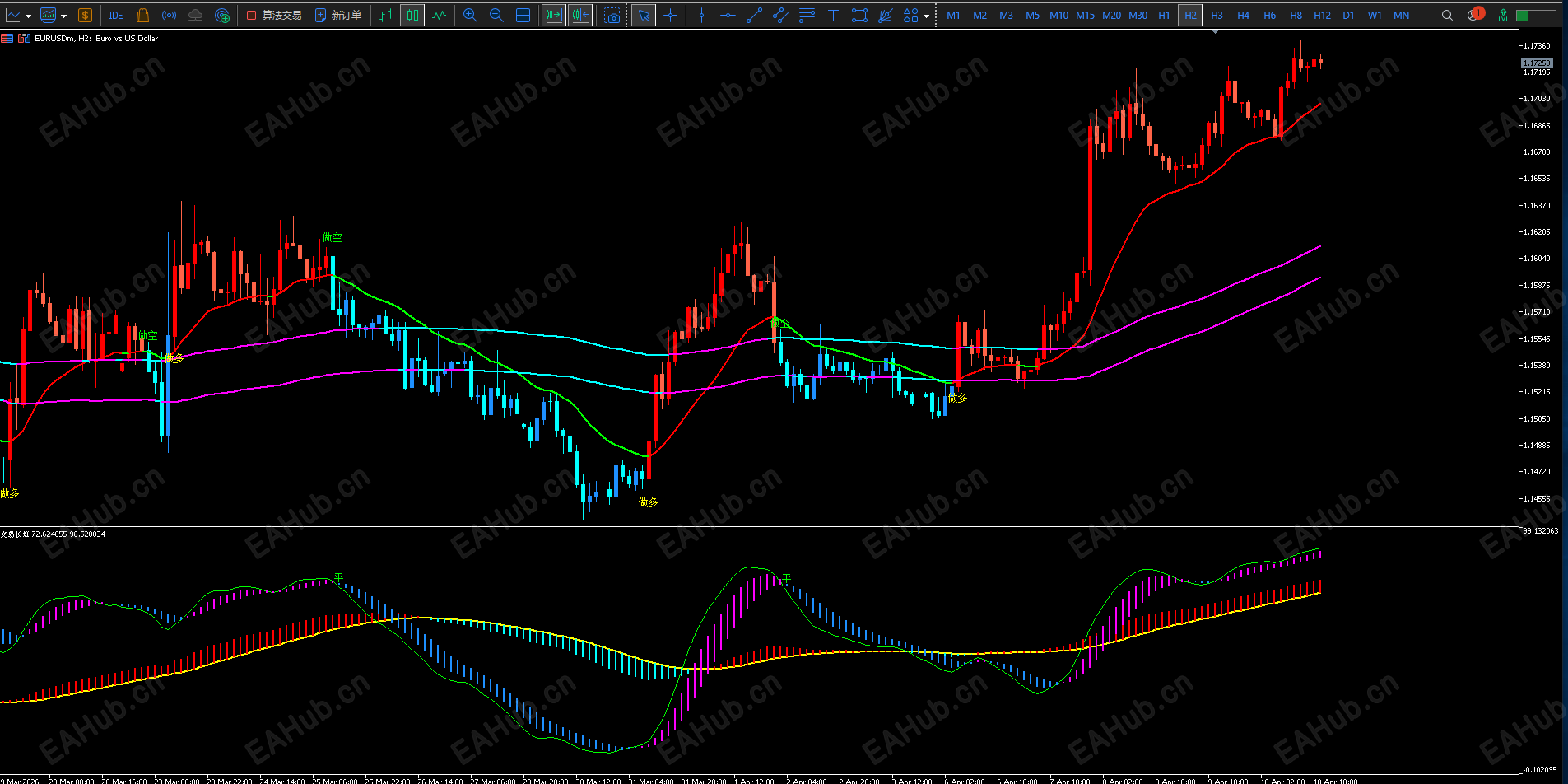Image resolution: width=1568 pixels, height=784 pixels.
Task: Switch chart to line chart
Action: (x=440, y=15)
